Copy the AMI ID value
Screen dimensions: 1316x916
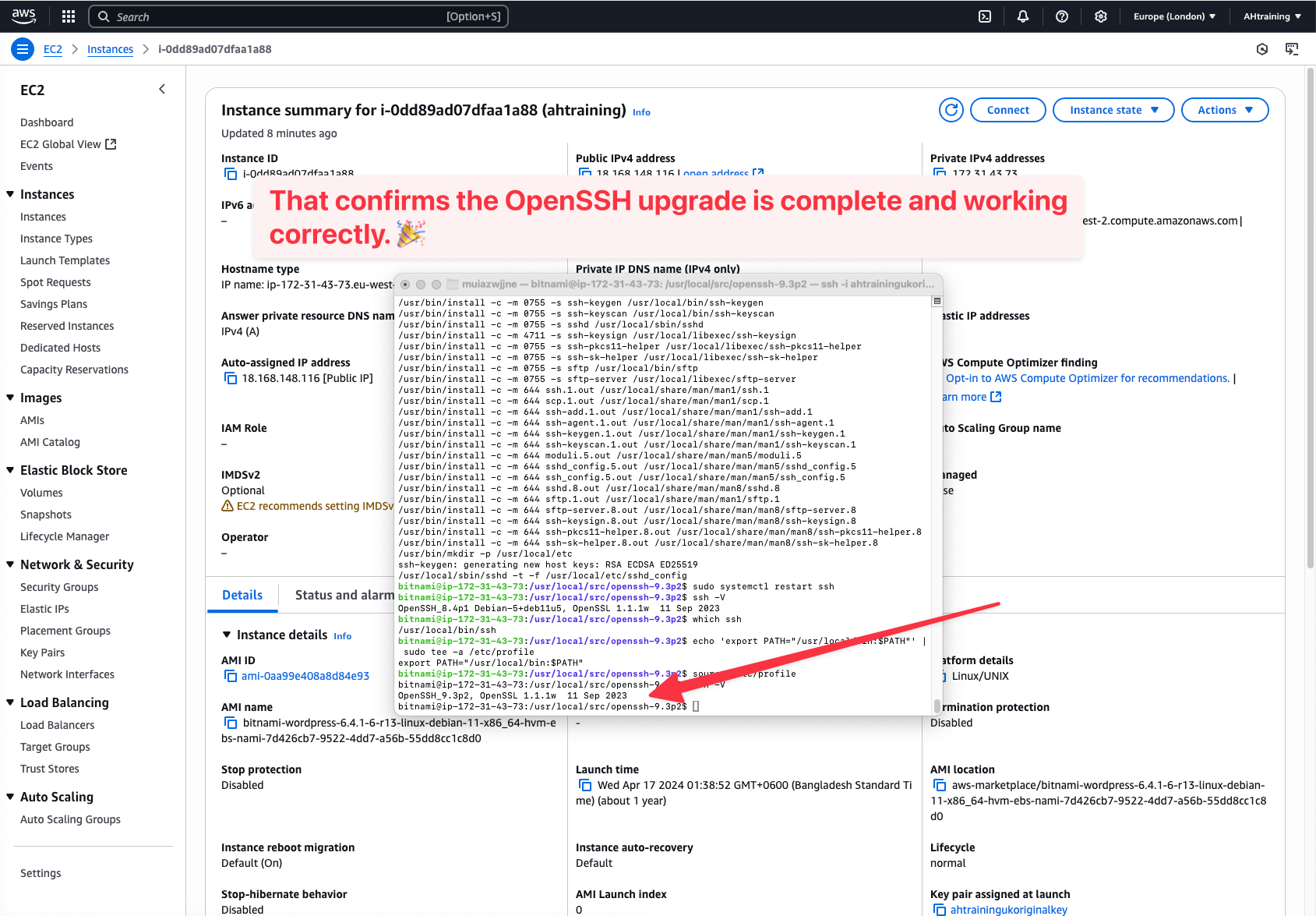pyautogui.click(x=231, y=676)
